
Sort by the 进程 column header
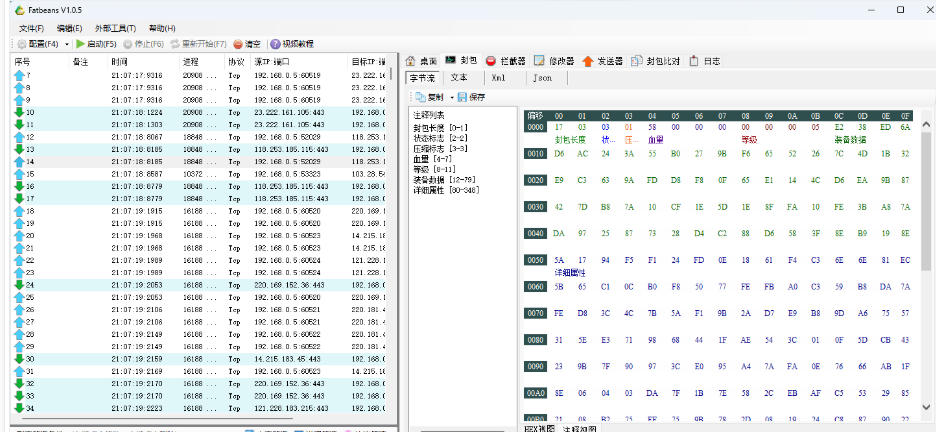click(x=189, y=62)
